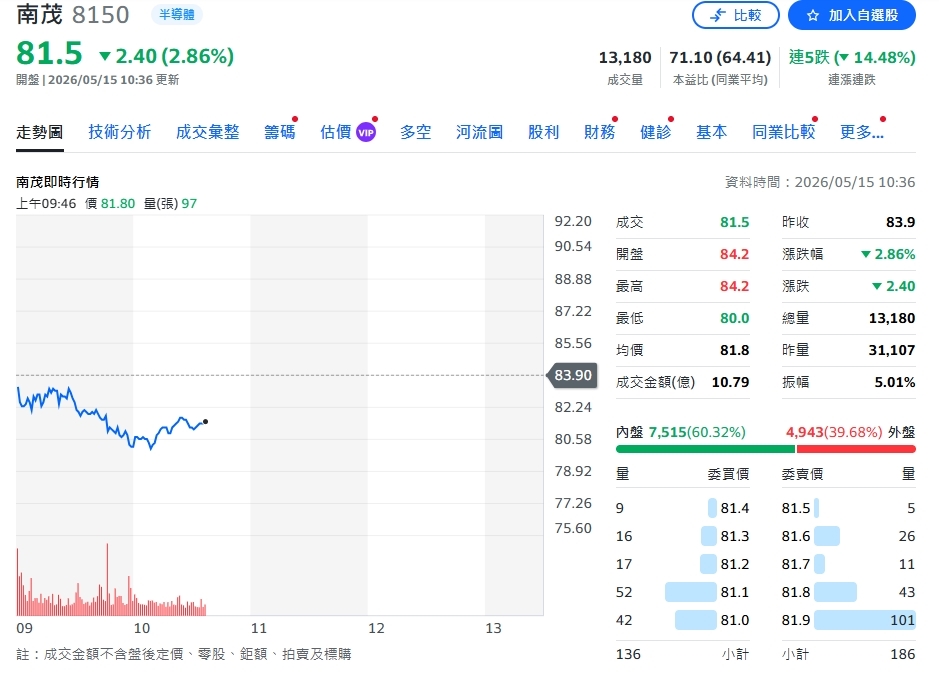Switch to the 基本 tab

coord(711,132)
